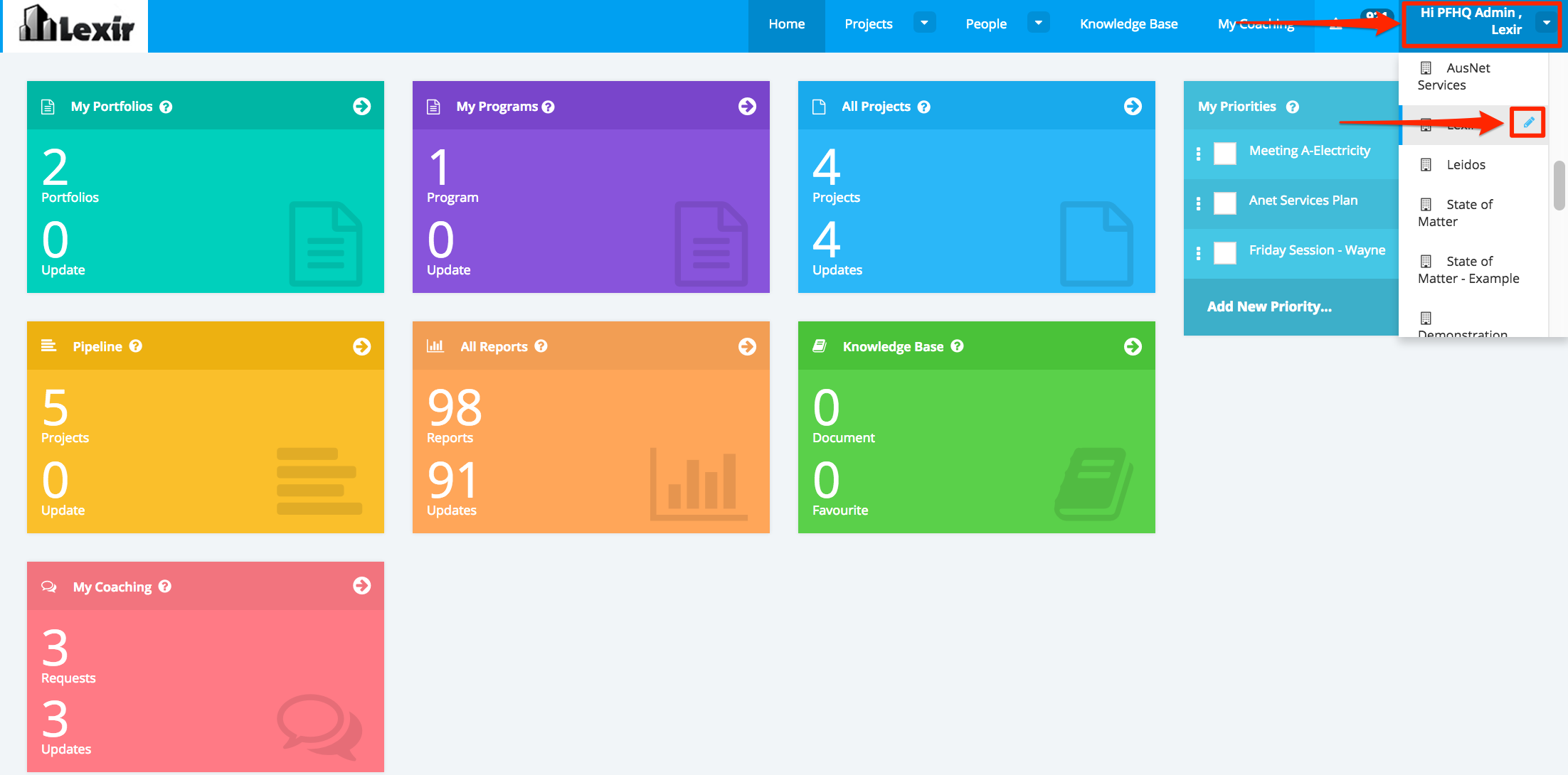Screen dimensions: 1568x775
Task: Click Knowledge Base card arrow icon
Action: [x=1133, y=346]
